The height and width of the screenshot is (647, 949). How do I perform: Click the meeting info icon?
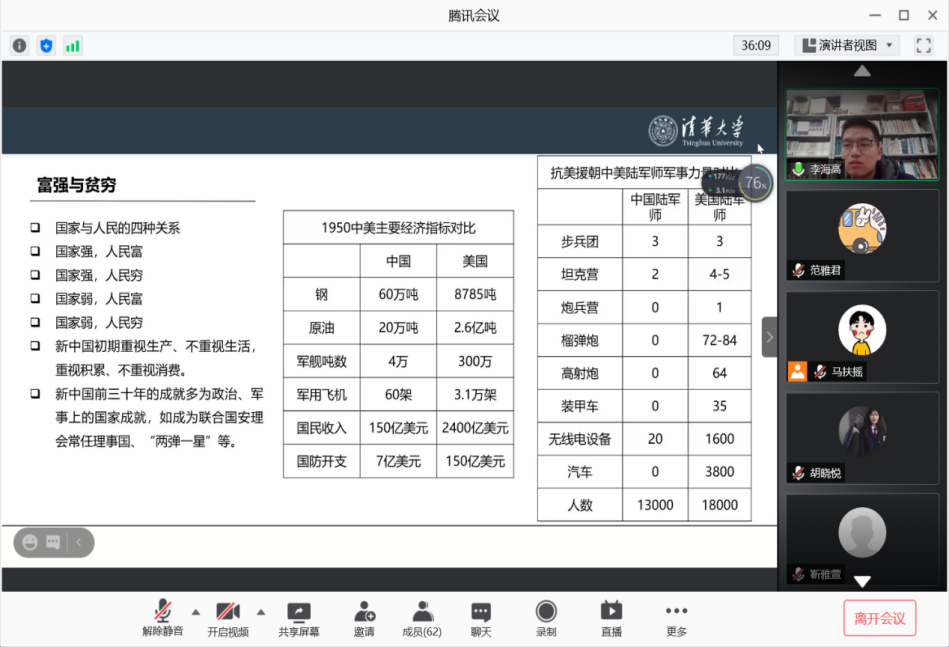pos(20,45)
